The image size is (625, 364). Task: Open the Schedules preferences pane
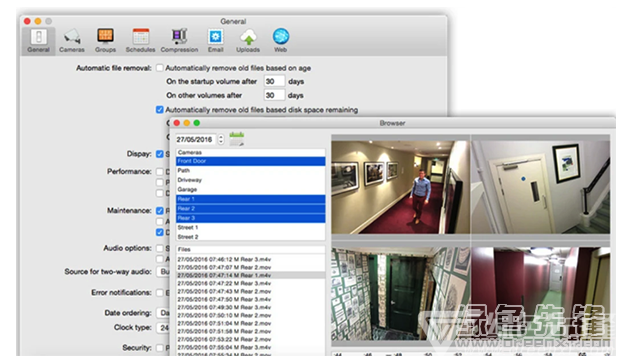click(x=140, y=41)
